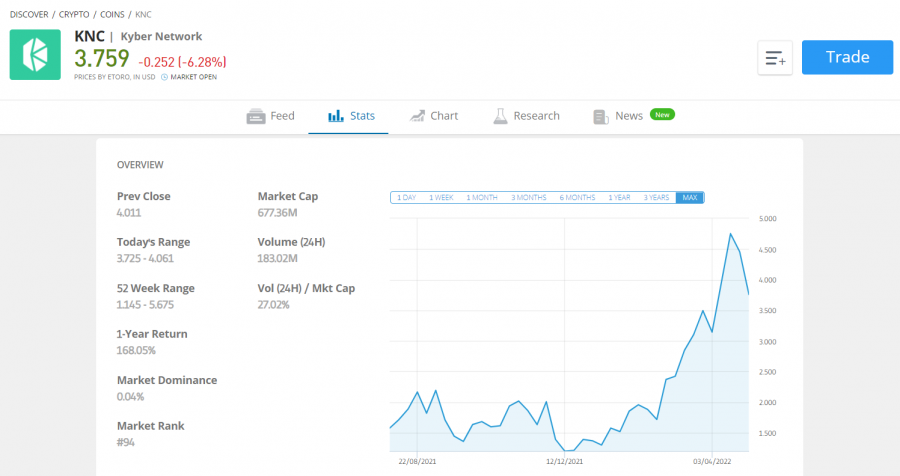Image resolution: width=900 pixels, height=476 pixels.
Task: Click the Market Open clock icon
Action: tap(164, 77)
